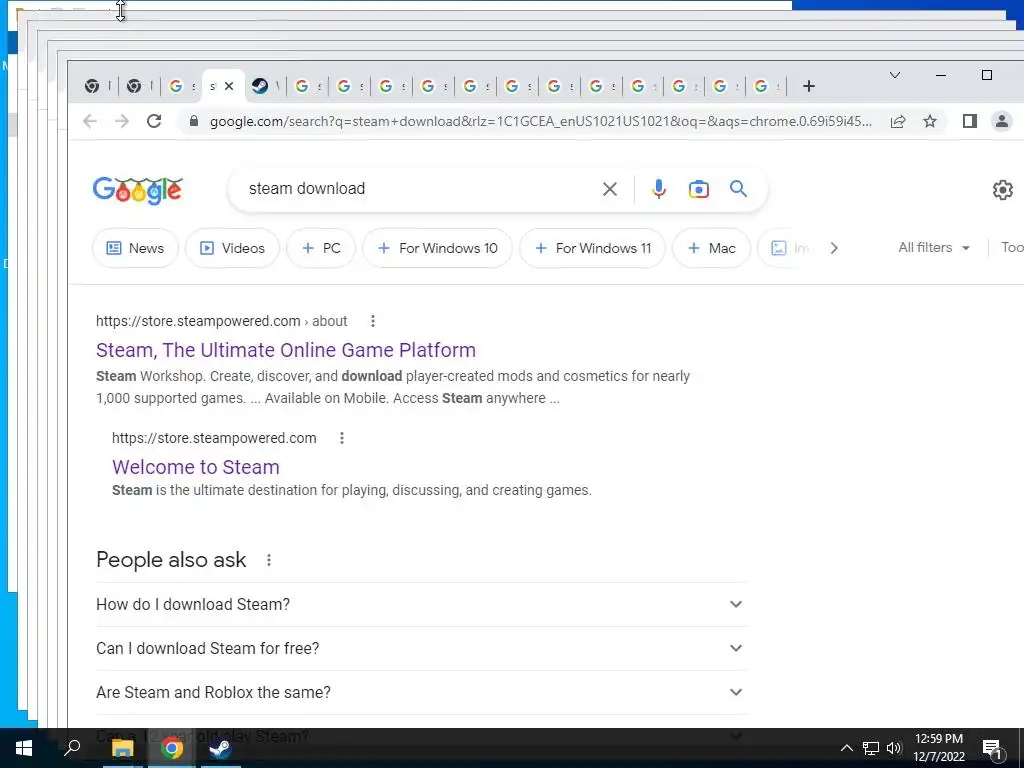Share this page via the share icon
Screen dimensions: 1024x768
click(898, 121)
